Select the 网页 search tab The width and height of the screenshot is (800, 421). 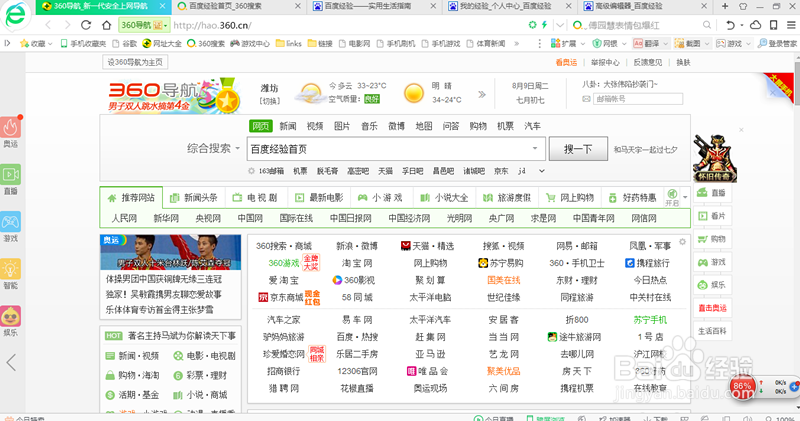click(x=261, y=126)
